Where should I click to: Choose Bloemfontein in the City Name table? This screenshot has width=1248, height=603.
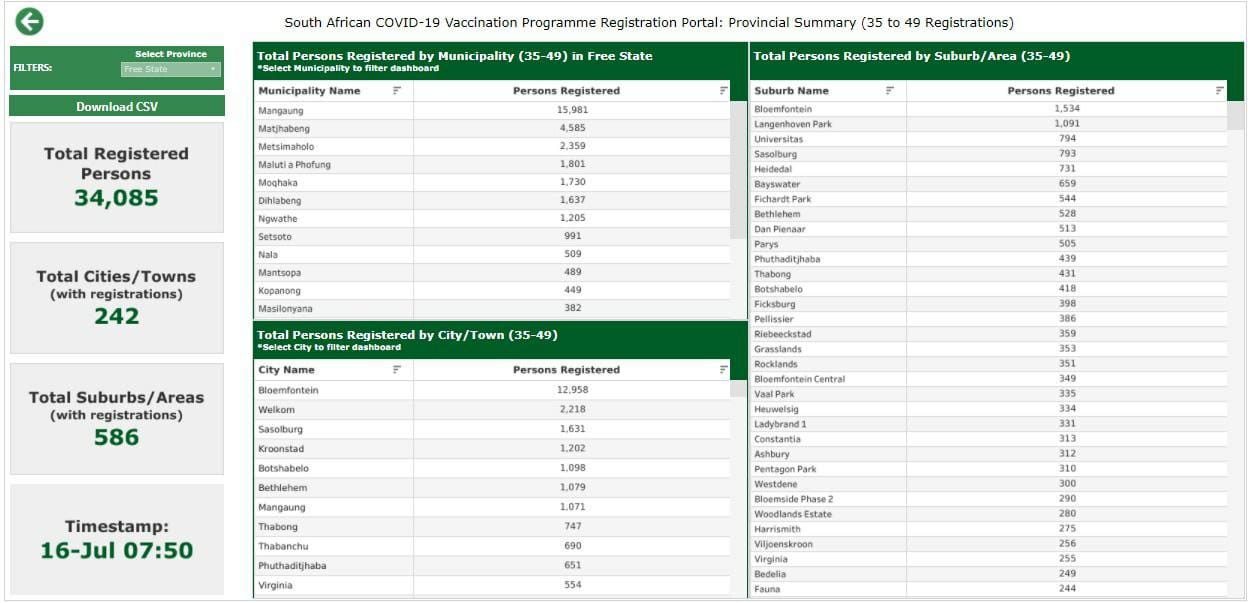[288, 390]
